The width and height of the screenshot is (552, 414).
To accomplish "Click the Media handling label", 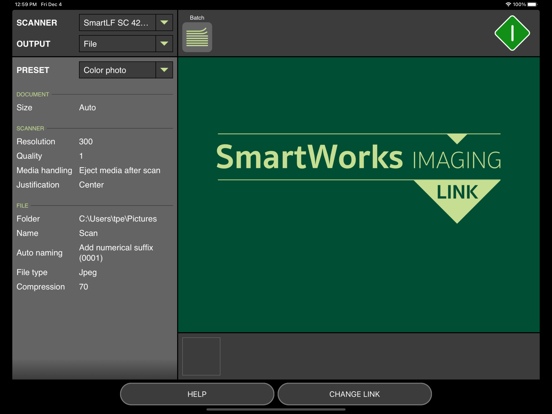I will tap(44, 170).
